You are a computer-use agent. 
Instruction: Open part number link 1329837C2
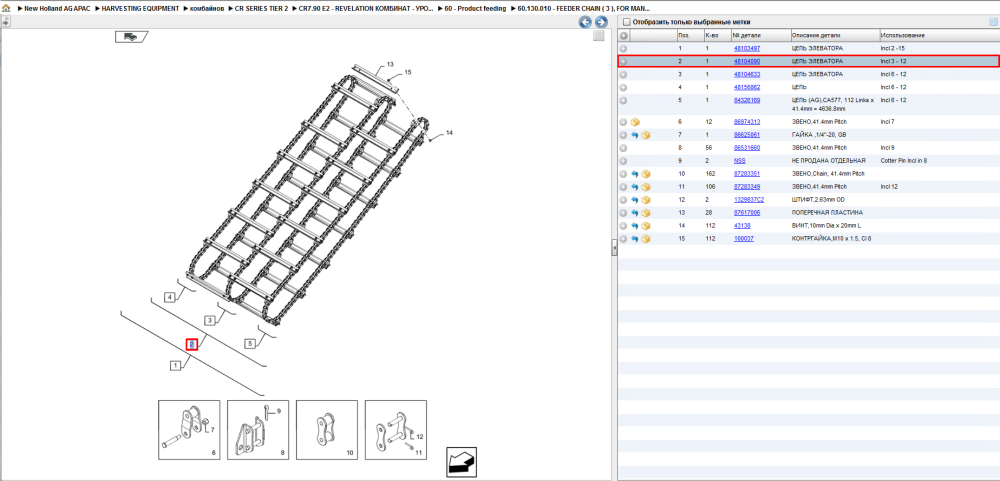[749, 200]
